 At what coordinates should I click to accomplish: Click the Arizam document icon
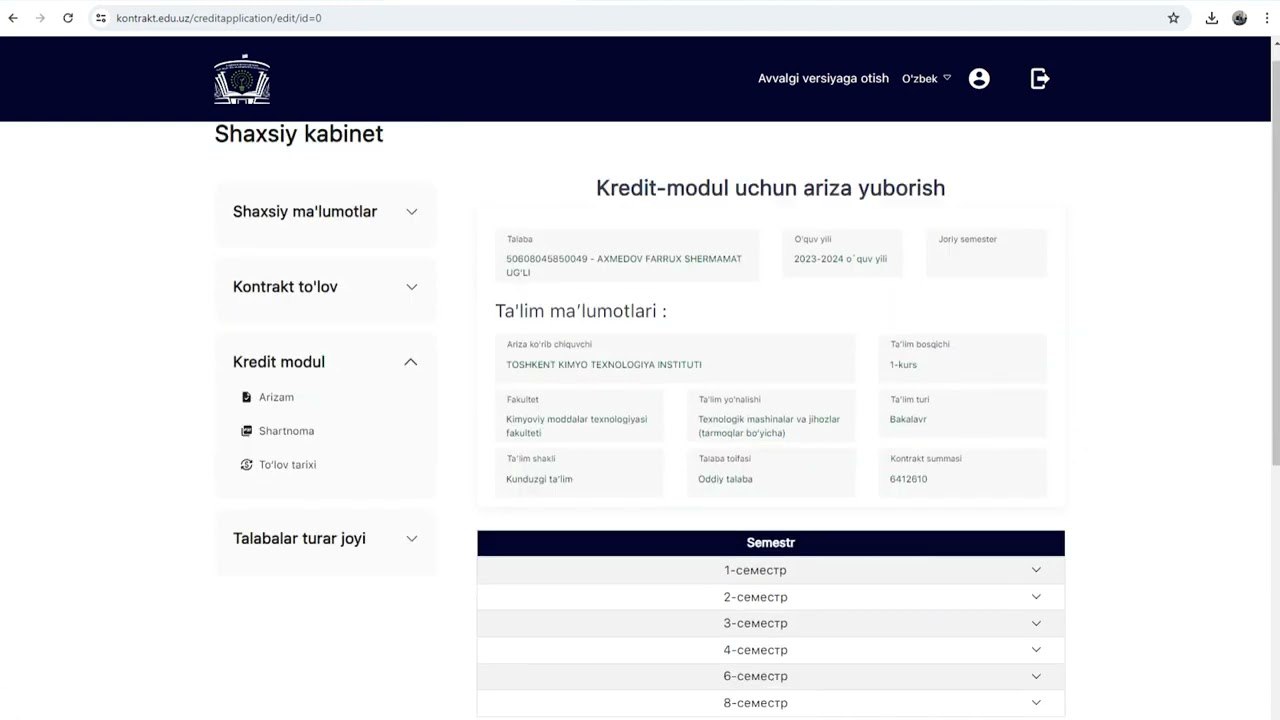247,397
